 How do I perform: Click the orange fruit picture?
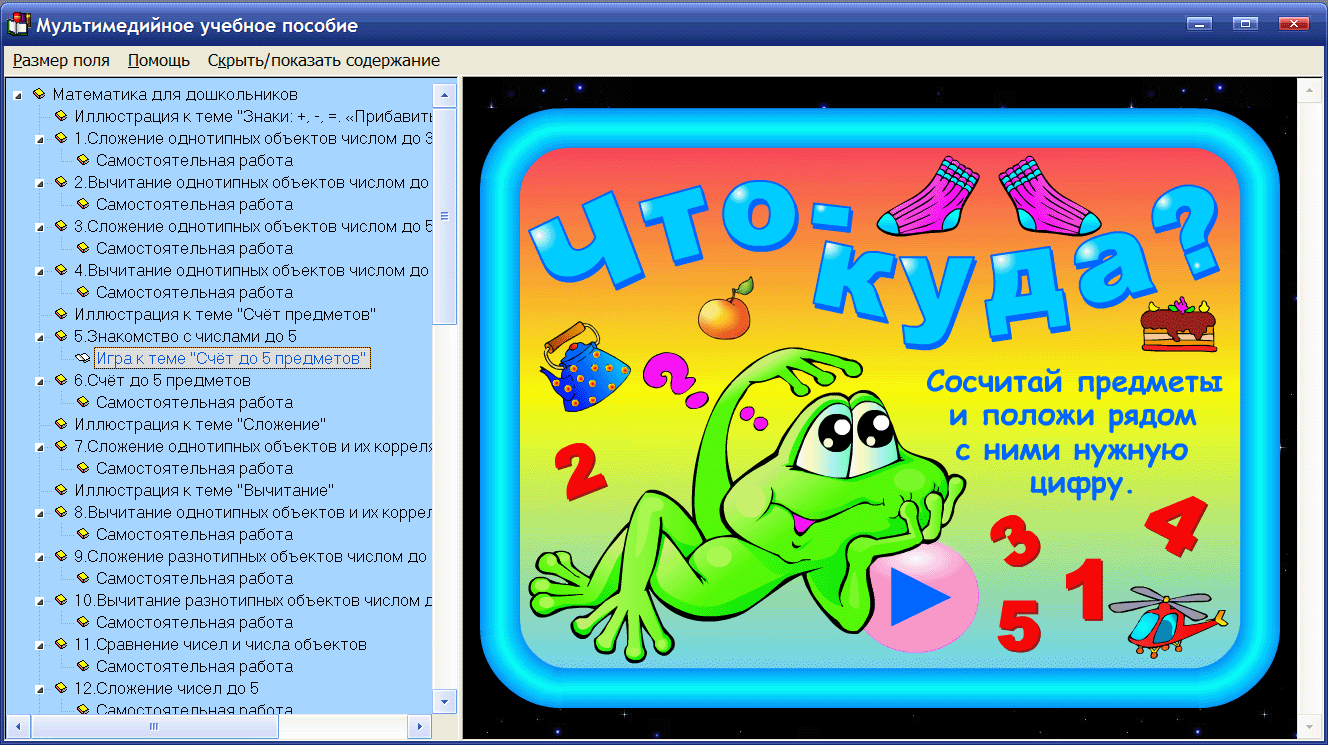[x=725, y=313]
